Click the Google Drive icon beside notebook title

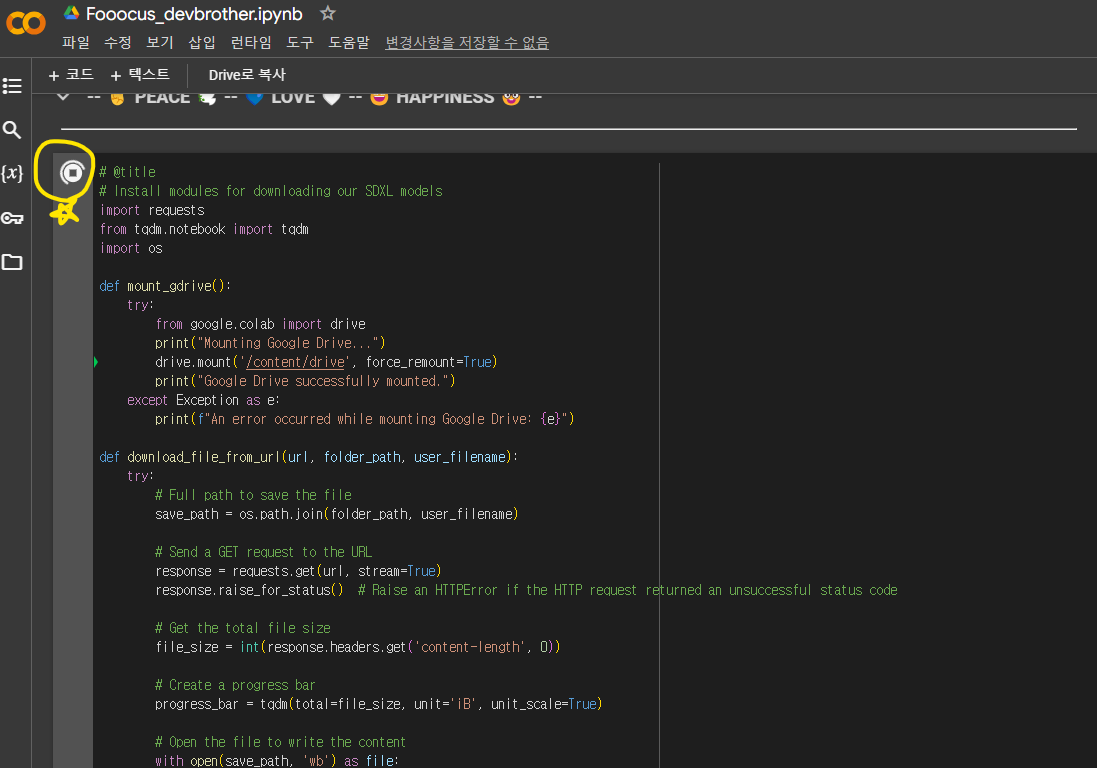[x=71, y=13]
